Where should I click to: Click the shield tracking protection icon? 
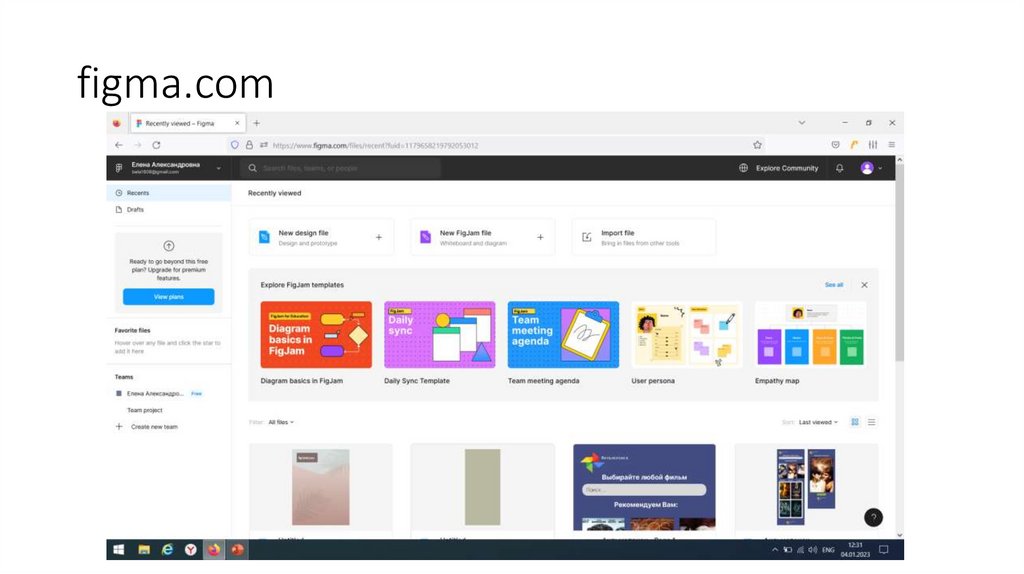[x=234, y=145]
